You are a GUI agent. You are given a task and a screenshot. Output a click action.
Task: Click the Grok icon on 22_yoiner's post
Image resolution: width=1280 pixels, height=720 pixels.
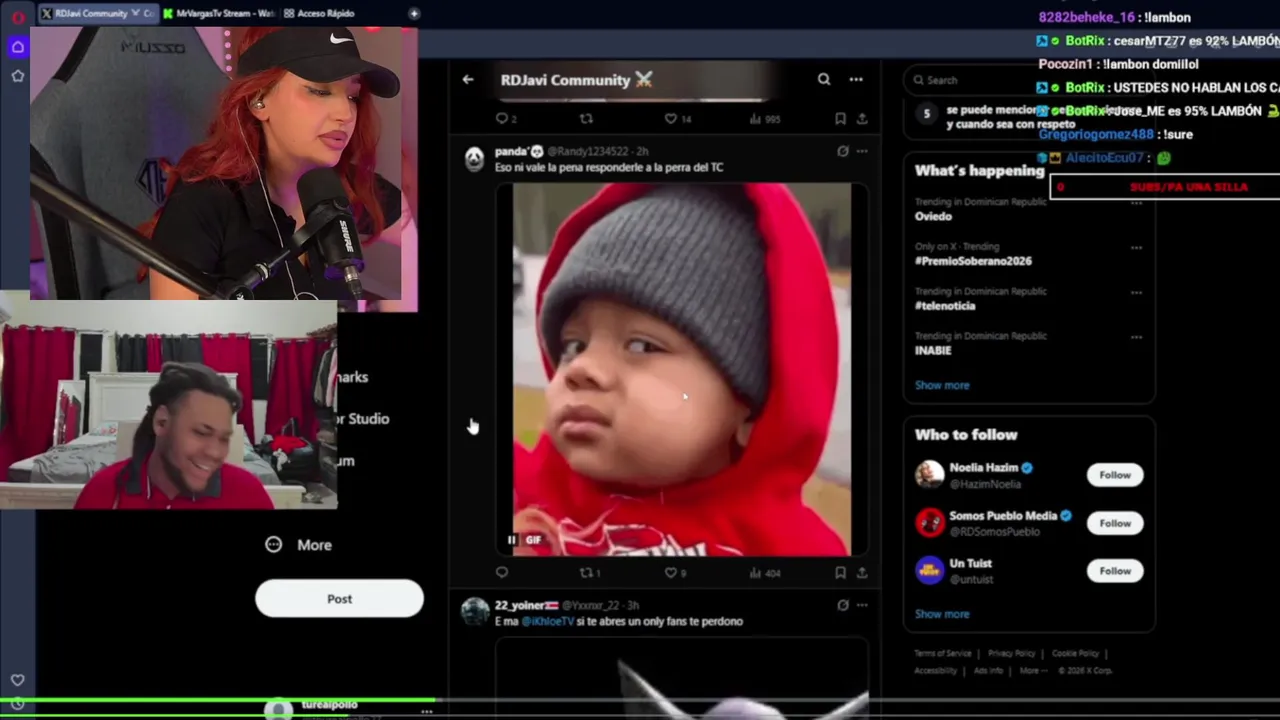(x=843, y=605)
